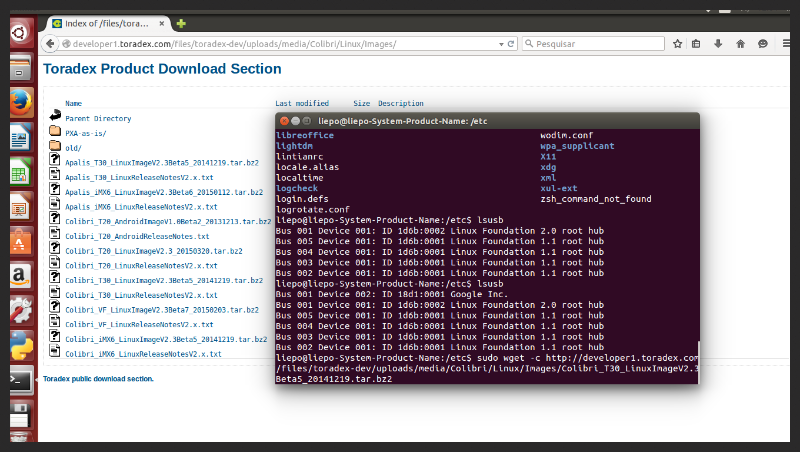Click 'zsh_command_not_found' in terminal listing
Image resolution: width=800 pixels, height=452 pixels.
pyautogui.click(x=595, y=199)
